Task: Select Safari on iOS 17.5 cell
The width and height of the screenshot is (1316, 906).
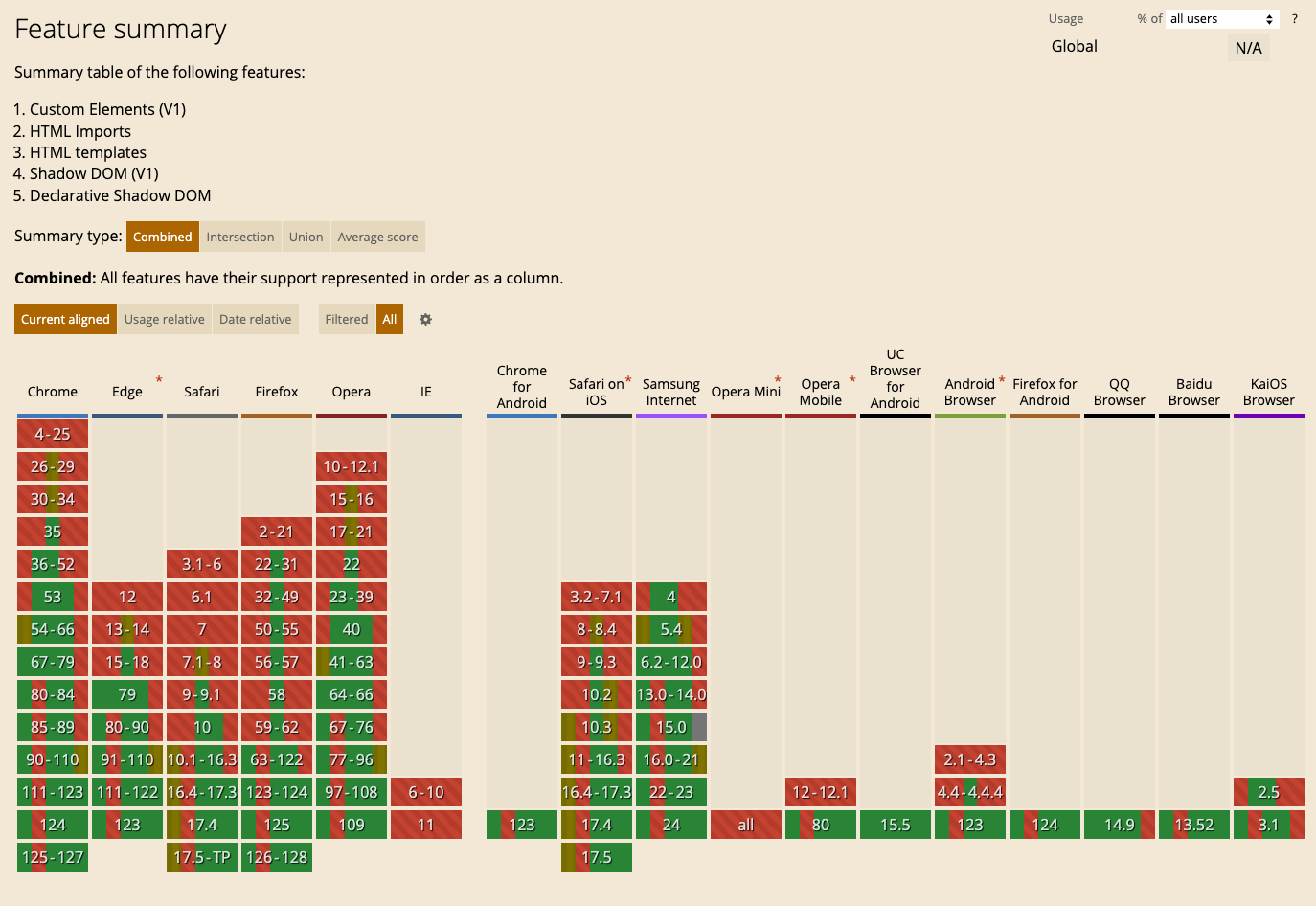Action: (597, 857)
